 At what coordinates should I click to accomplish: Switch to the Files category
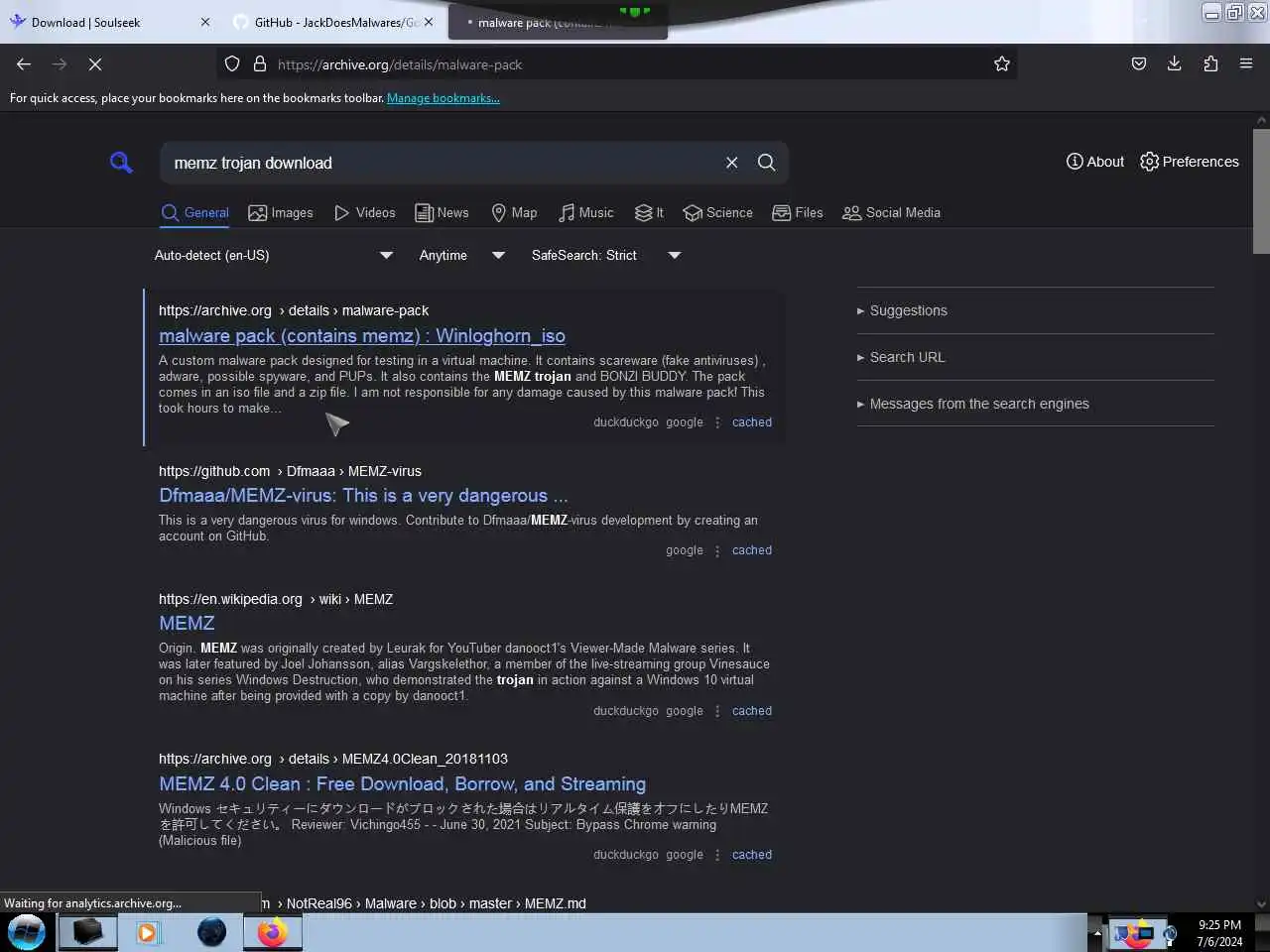[x=798, y=212]
